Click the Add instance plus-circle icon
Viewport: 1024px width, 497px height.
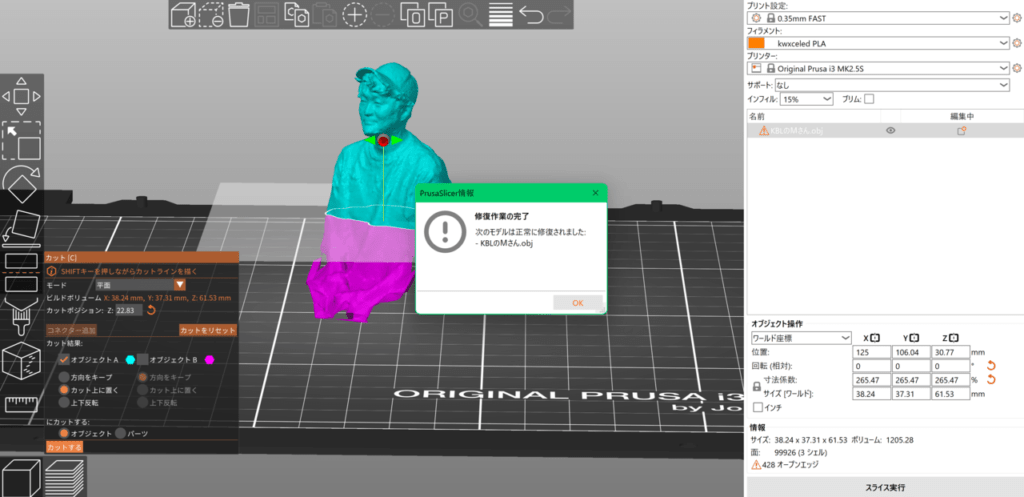(355, 14)
